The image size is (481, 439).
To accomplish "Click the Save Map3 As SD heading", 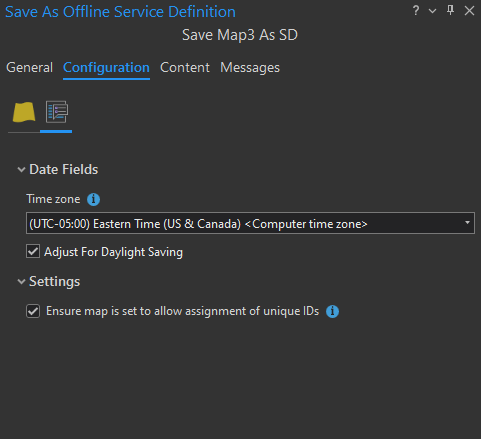I will click(240, 35).
